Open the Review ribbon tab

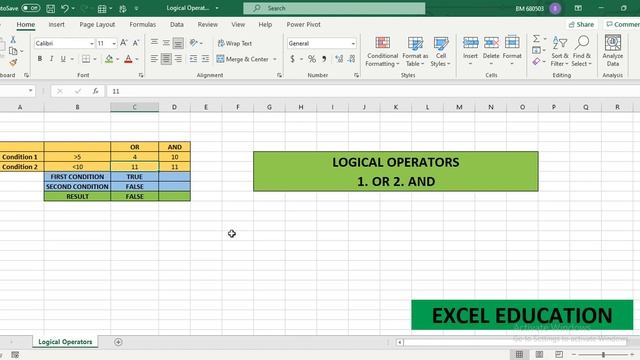click(x=208, y=24)
